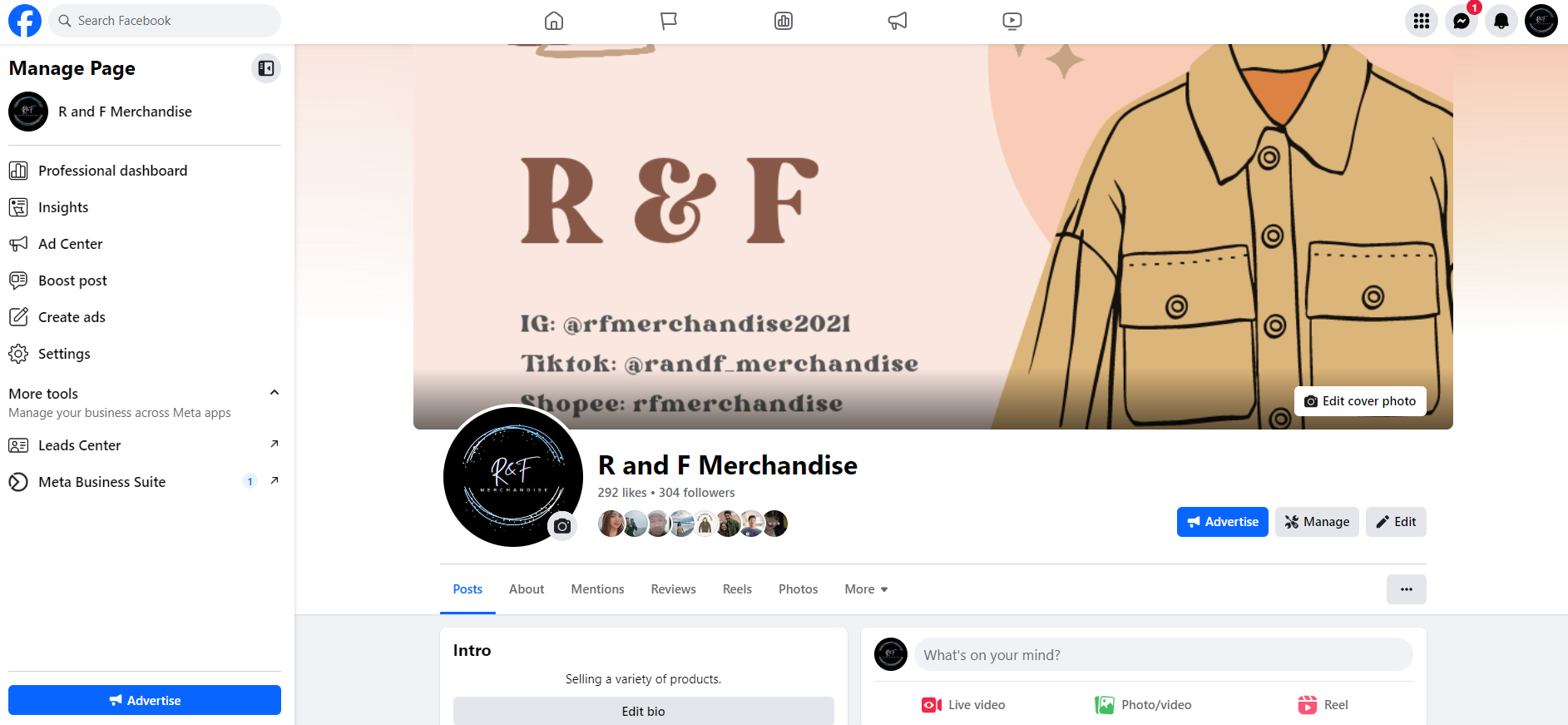This screenshot has height=725, width=1568.
Task: Collapse the Manage Page sidebar
Action: 266,68
